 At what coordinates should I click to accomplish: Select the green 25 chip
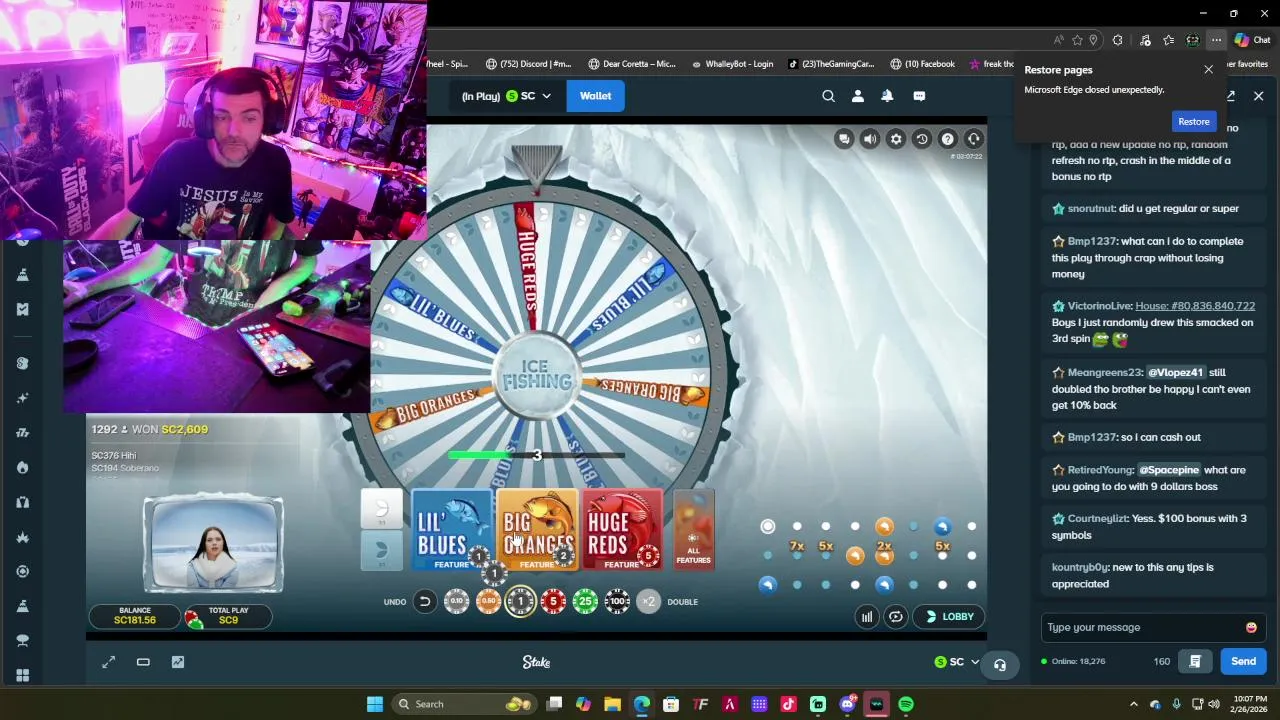coord(585,601)
